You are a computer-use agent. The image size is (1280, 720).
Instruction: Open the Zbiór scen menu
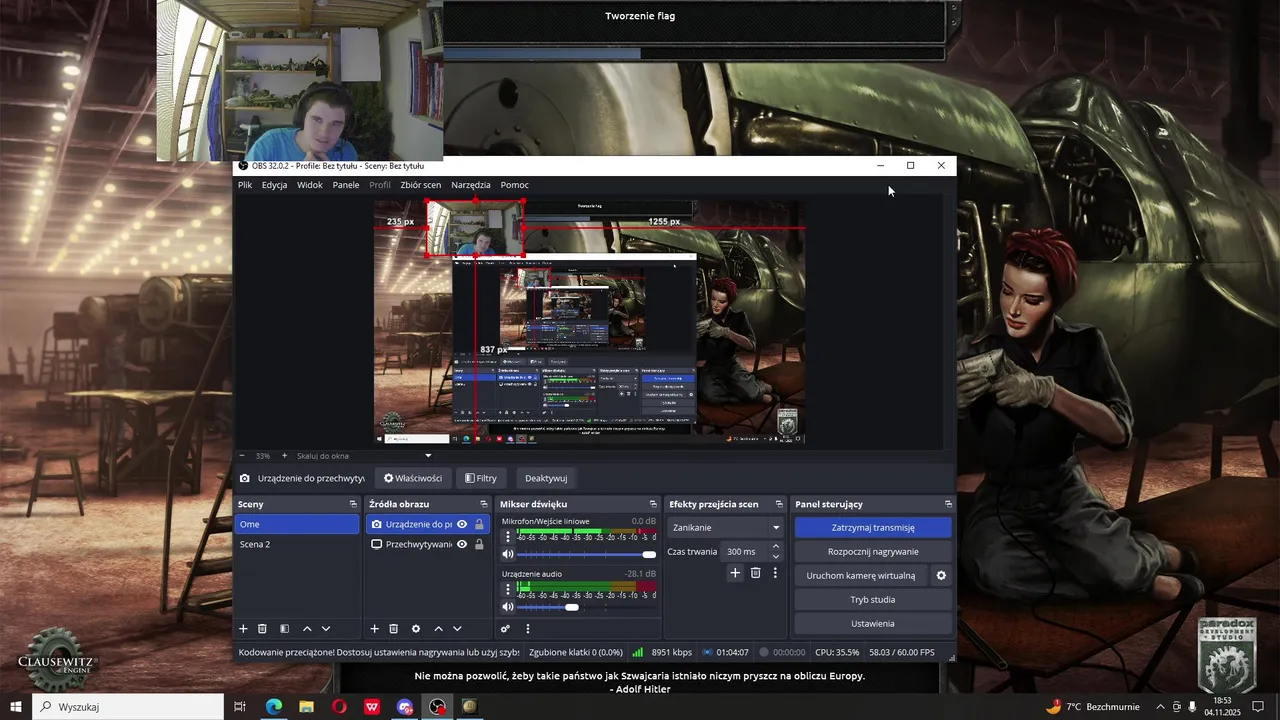[421, 185]
